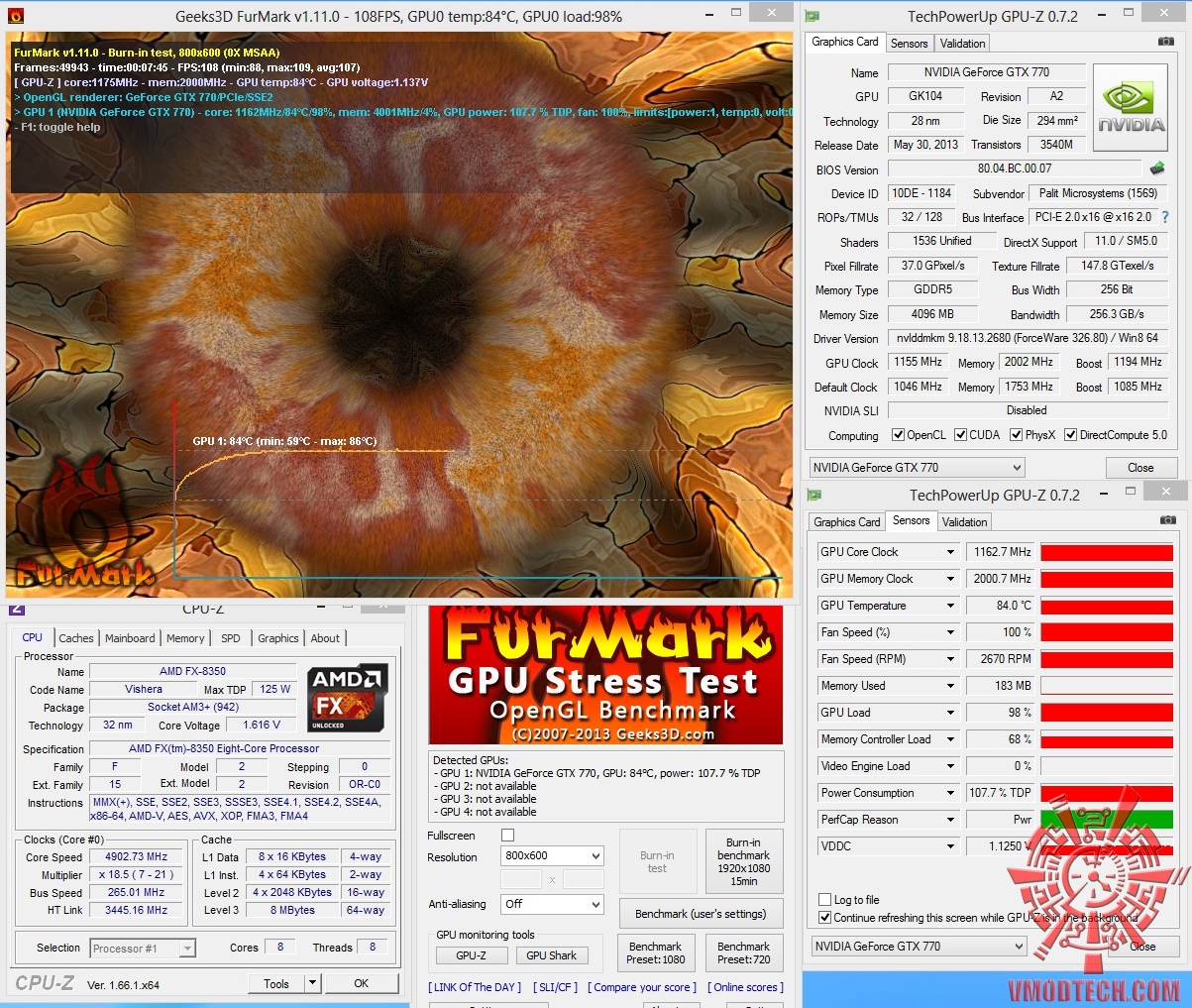Click the Power Consumption value 107.7 % TDP

pyautogui.click(x=1000, y=793)
